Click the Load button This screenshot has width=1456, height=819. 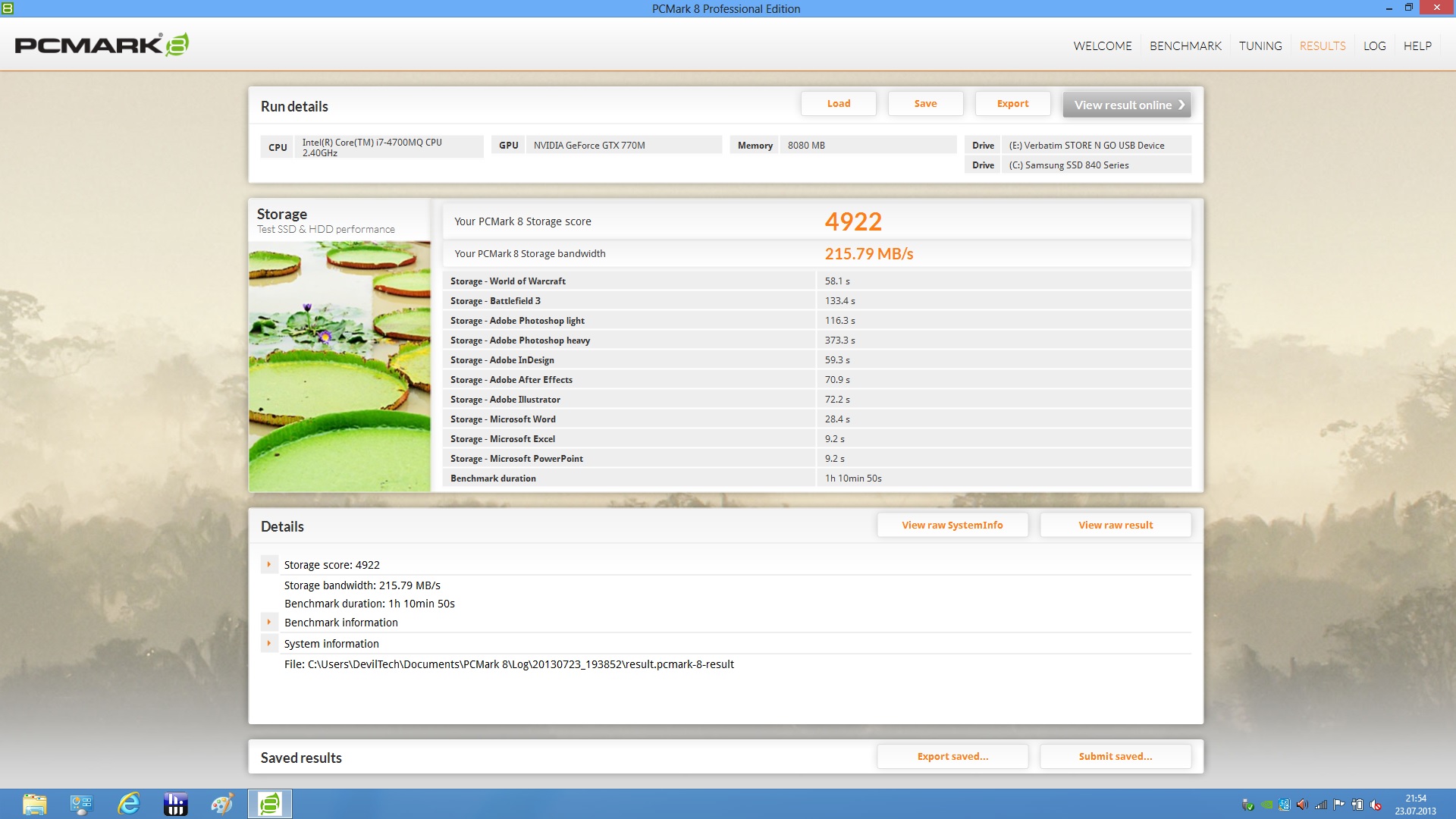(x=839, y=104)
